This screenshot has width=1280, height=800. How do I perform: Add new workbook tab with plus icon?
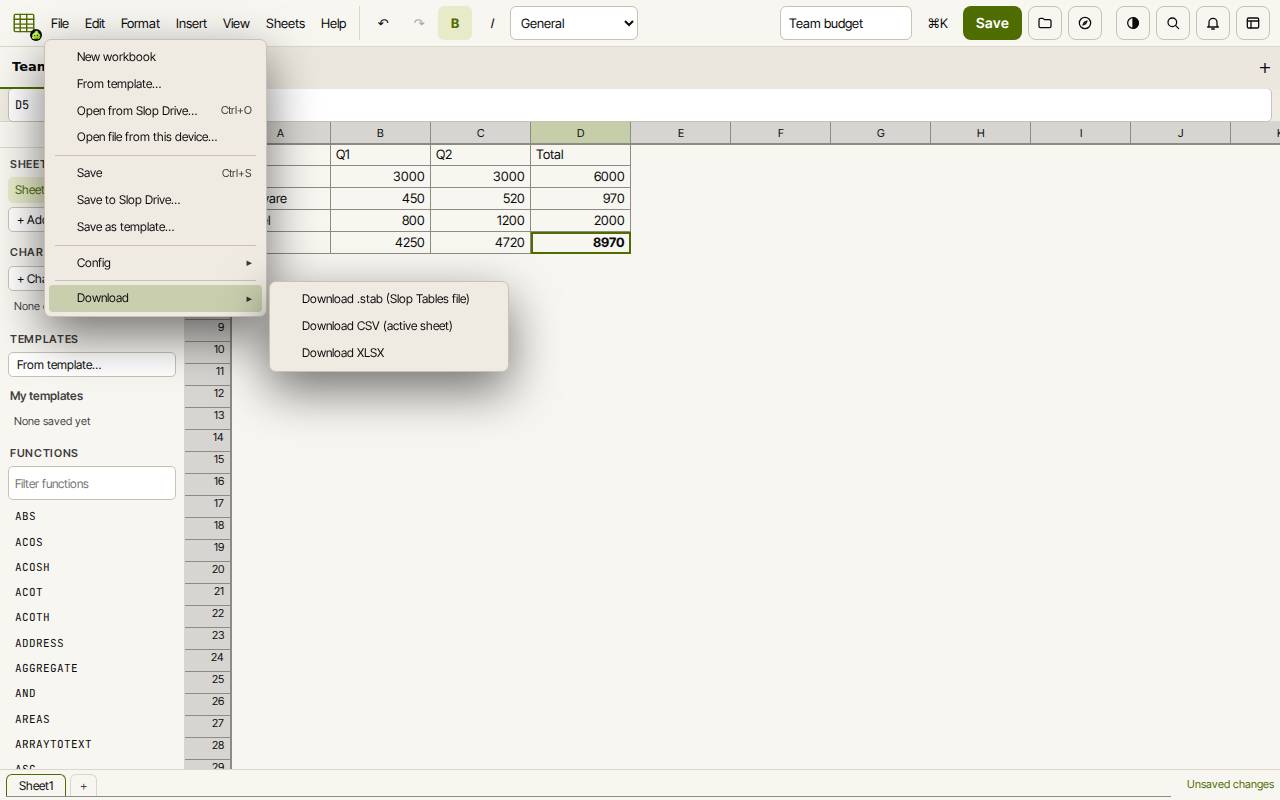coord(1264,68)
